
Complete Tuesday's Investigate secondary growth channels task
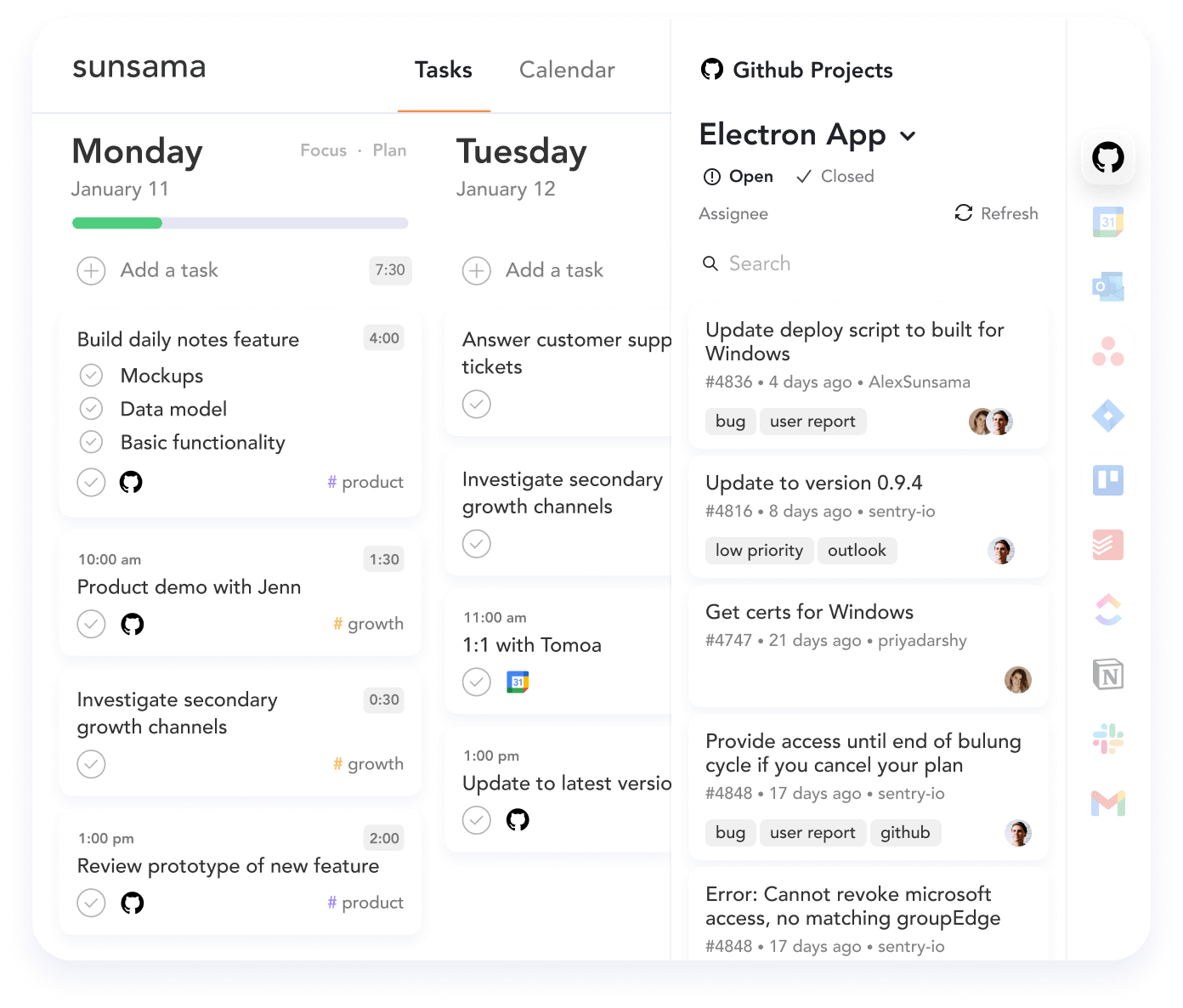pyautogui.click(x=477, y=543)
